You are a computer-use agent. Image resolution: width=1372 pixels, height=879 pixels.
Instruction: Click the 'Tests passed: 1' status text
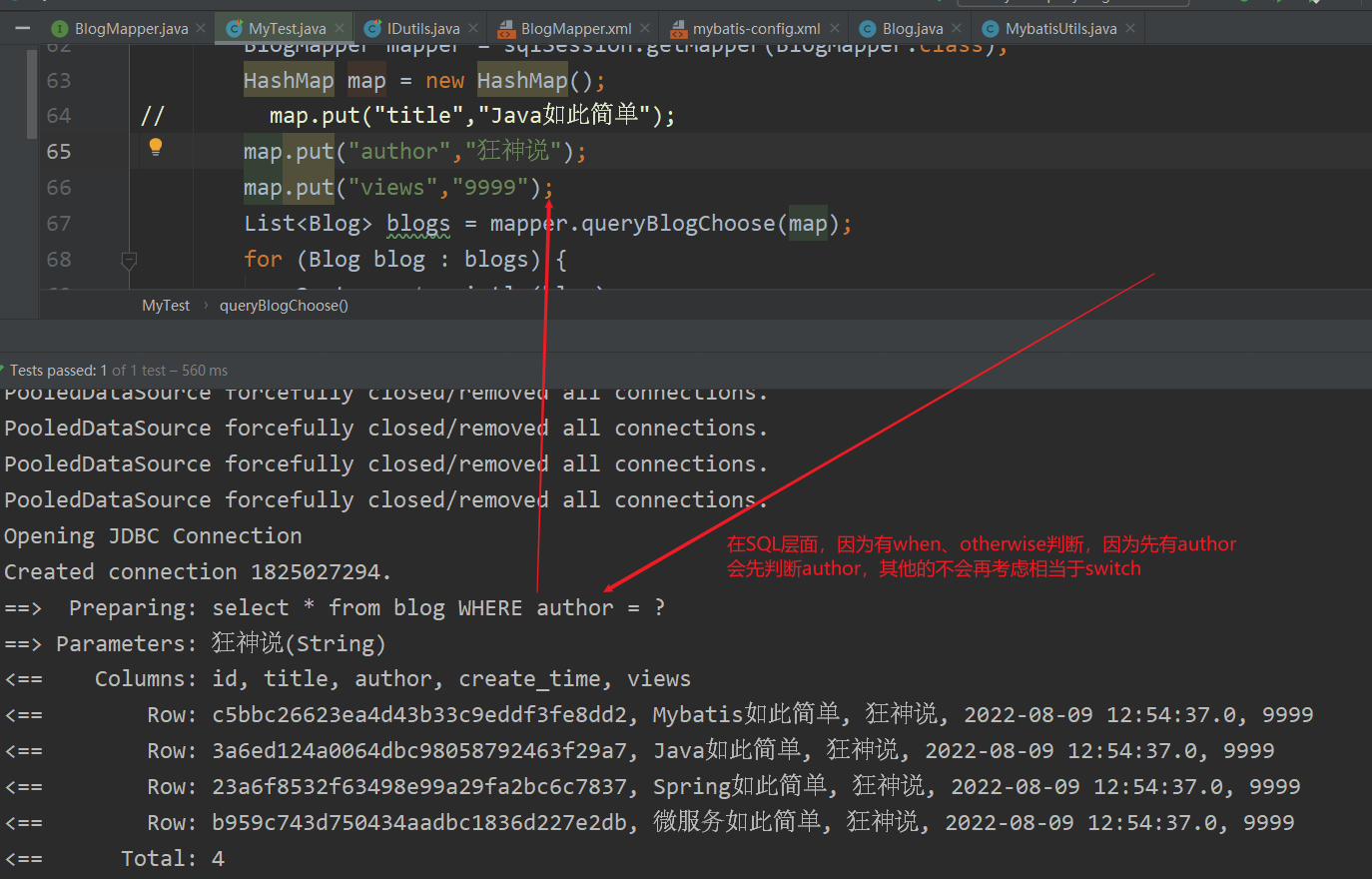(58, 371)
